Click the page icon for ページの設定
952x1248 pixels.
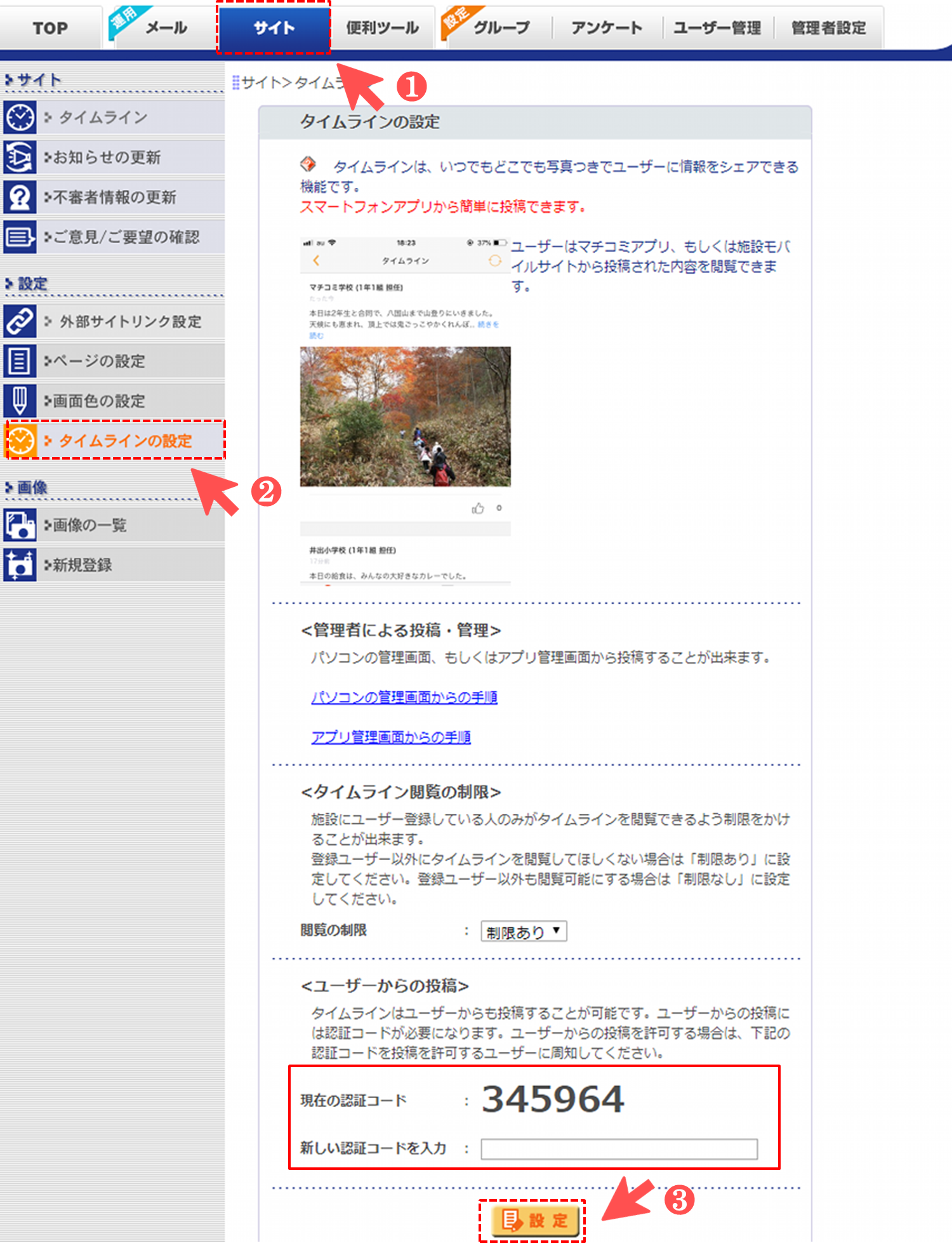(20, 361)
